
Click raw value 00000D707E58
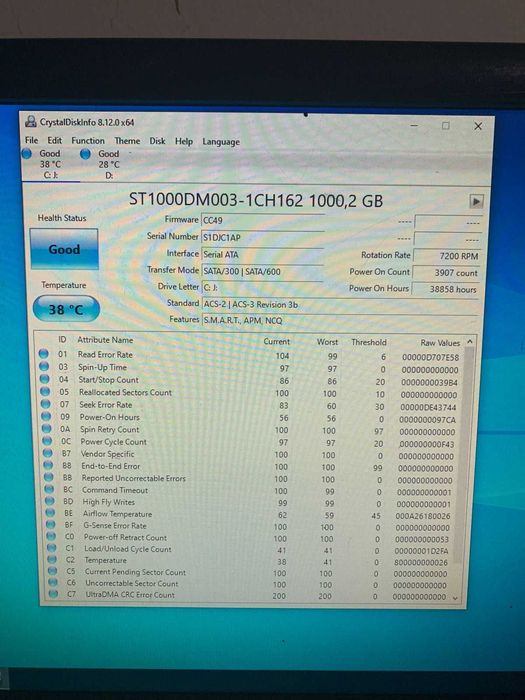click(430, 357)
